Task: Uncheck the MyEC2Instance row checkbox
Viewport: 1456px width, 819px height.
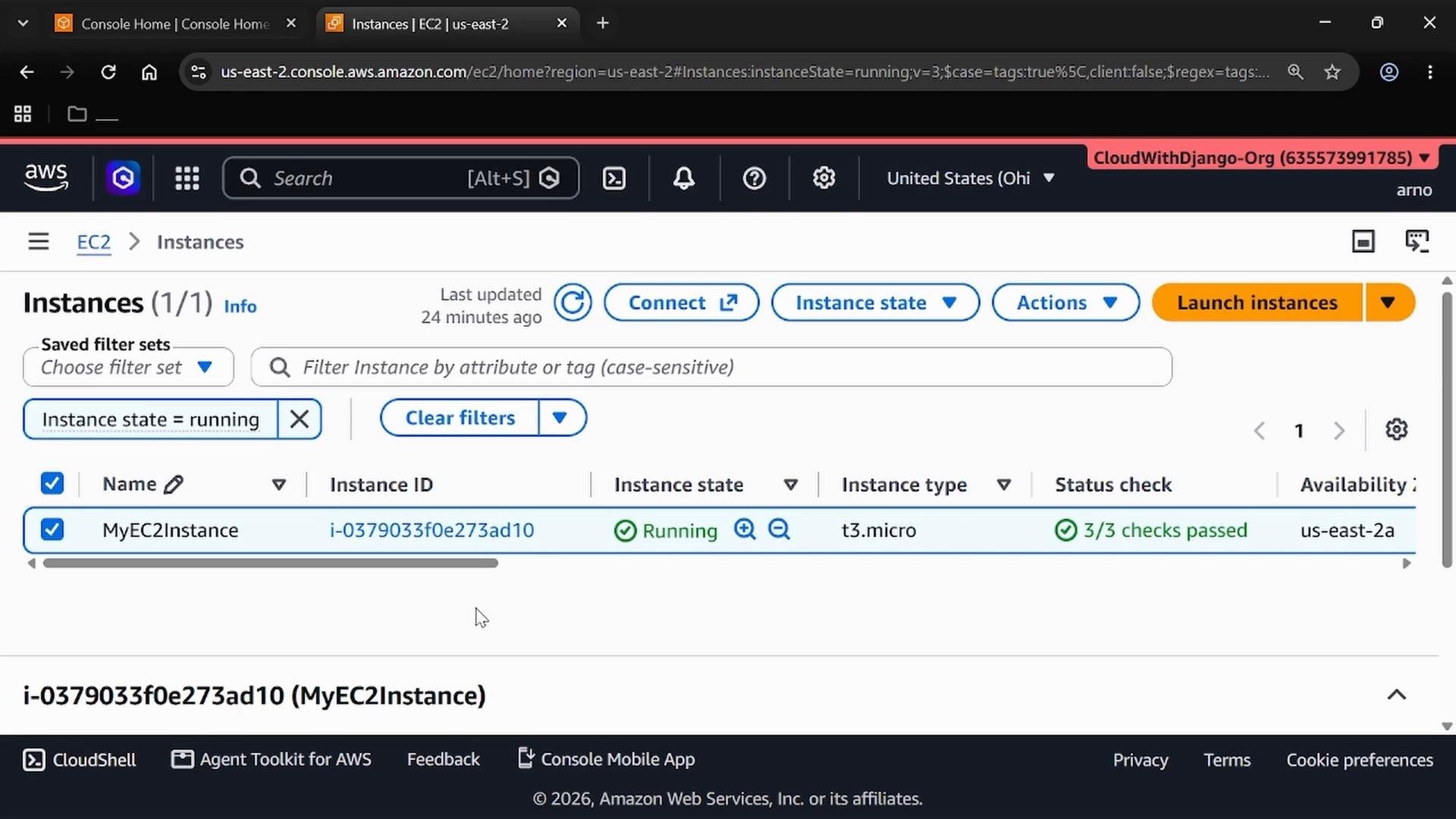Action: (52, 529)
